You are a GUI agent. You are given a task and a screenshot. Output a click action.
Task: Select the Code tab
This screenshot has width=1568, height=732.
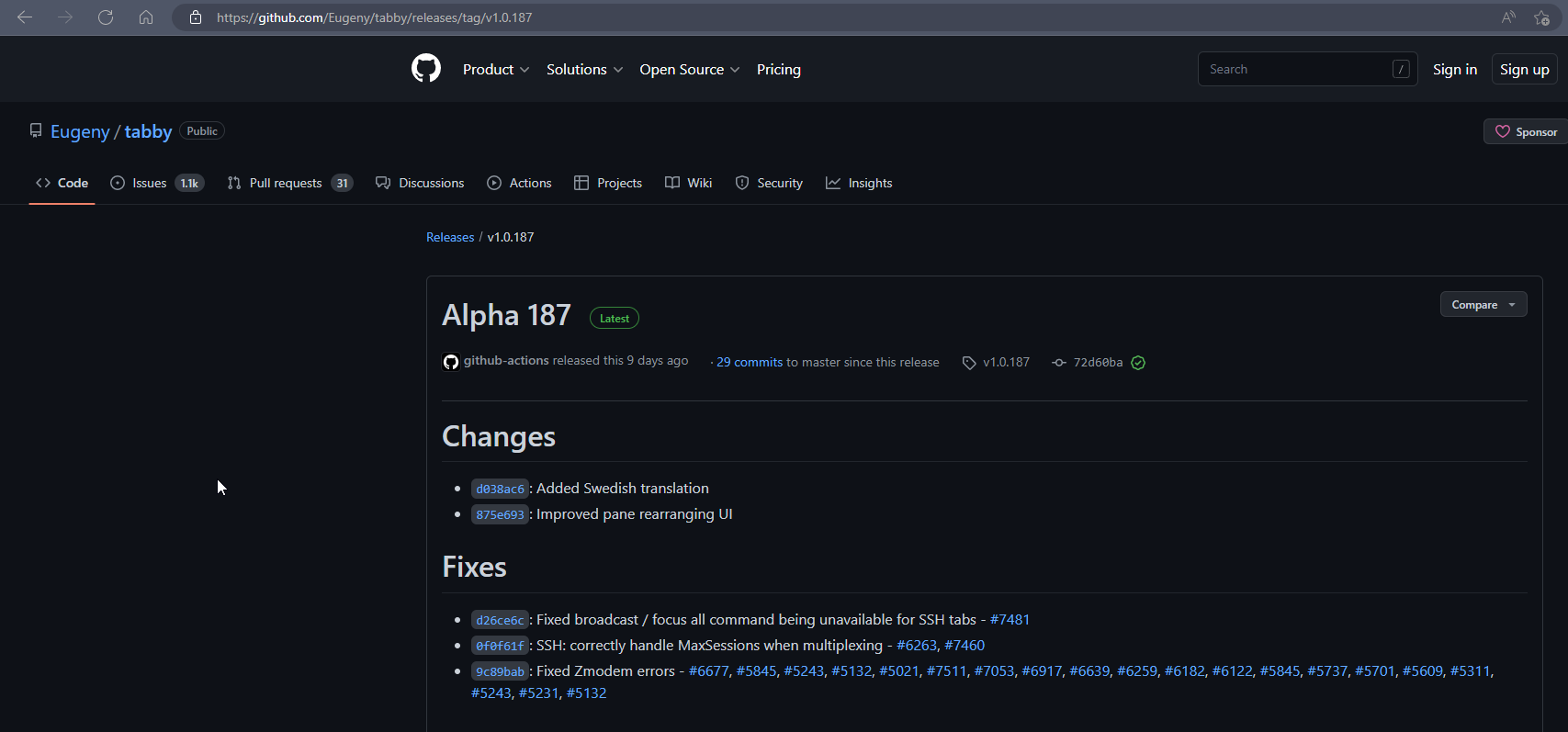coord(62,183)
